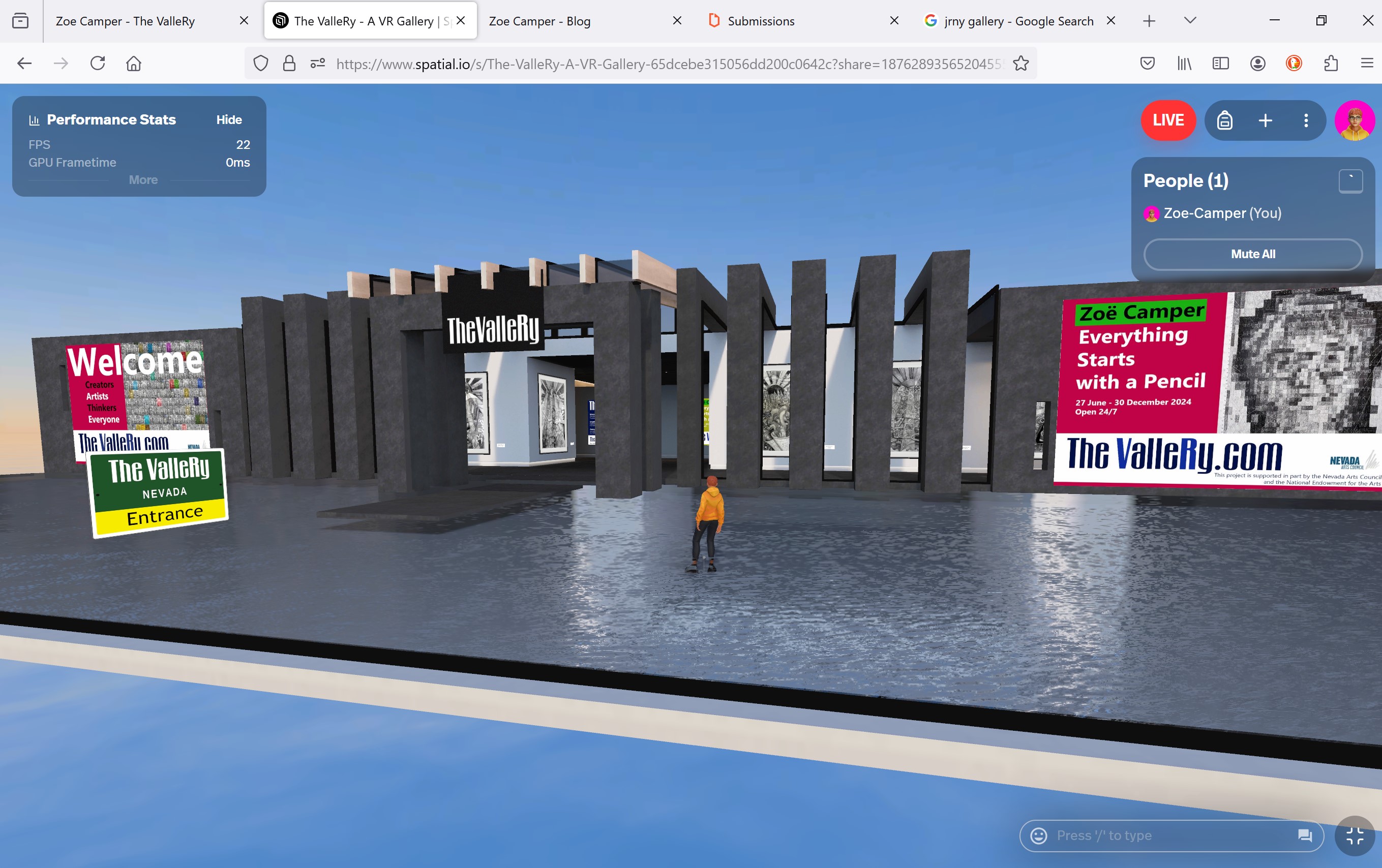Save page to Pocket
The width and height of the screenshot is (1382, 868).
[x=1147, y=63]
